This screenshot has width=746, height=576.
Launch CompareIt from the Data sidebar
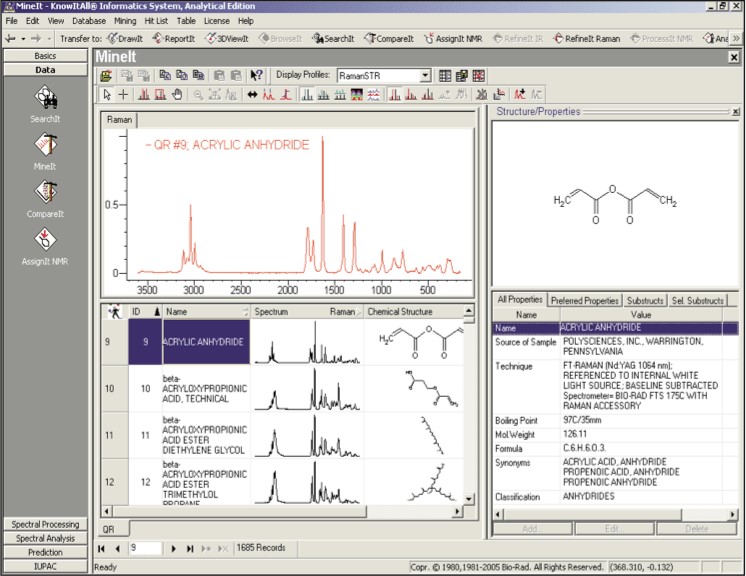pyautogui.click(x=45, y=199)
